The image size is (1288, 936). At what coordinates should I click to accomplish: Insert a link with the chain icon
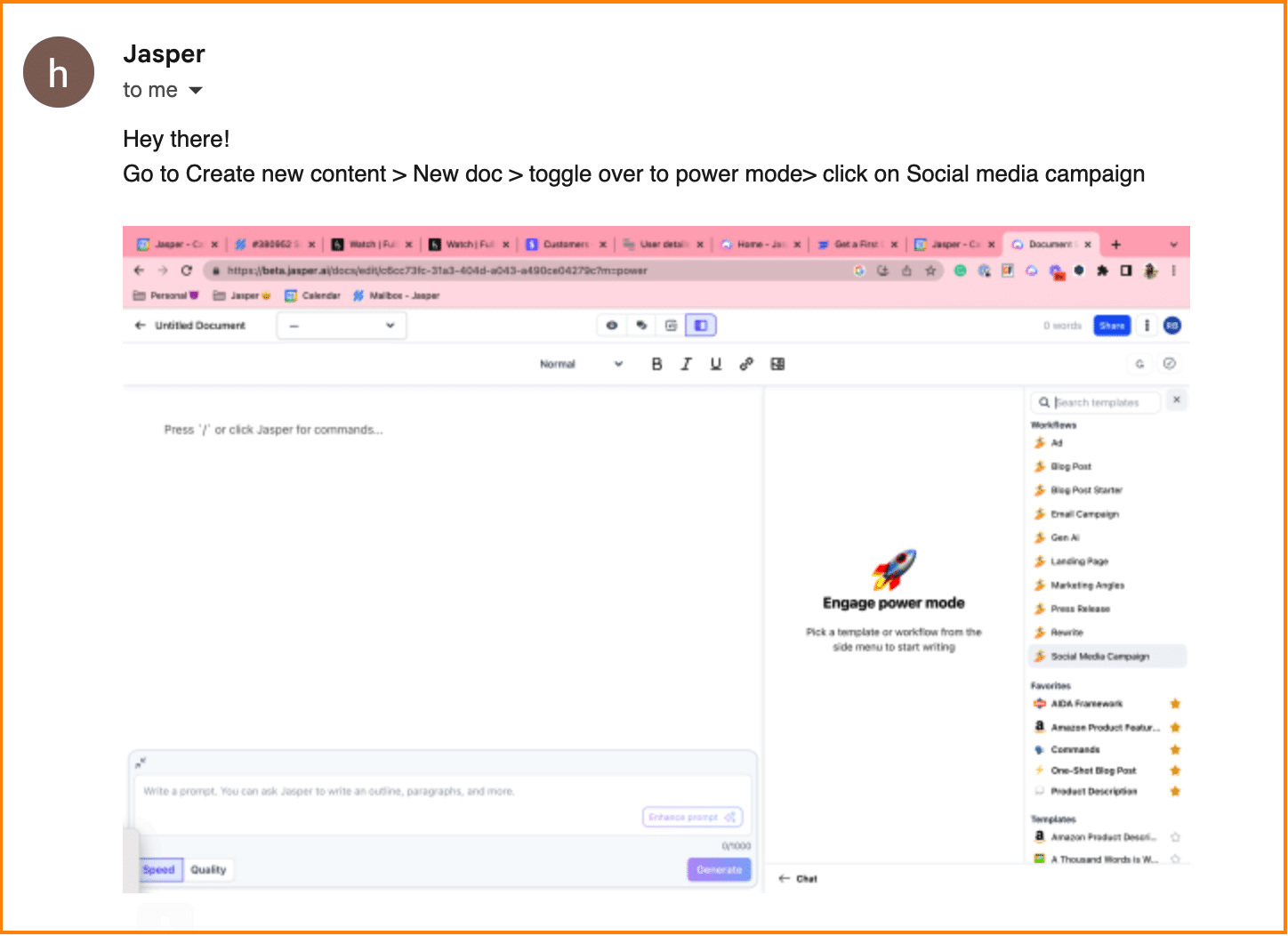(x=746, y=364)
